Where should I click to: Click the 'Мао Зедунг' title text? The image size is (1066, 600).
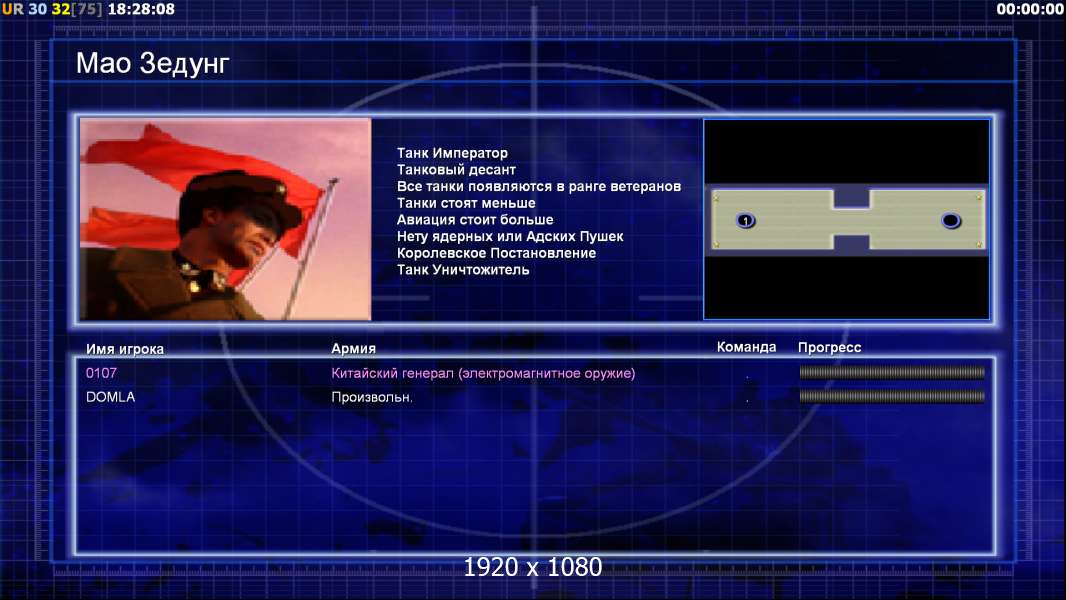point(152,63)
